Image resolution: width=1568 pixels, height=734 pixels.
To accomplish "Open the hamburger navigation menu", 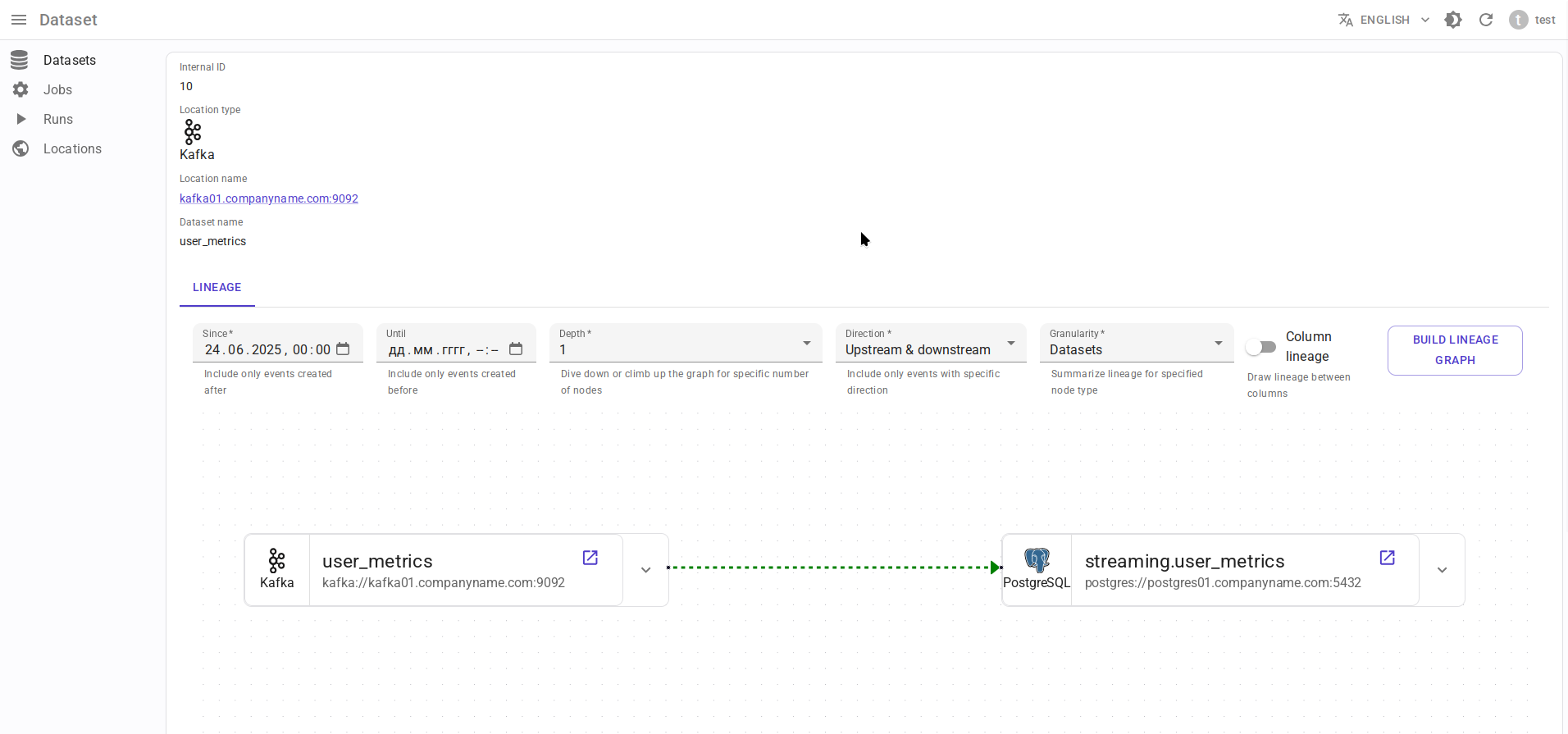I will tap(19, 20).
